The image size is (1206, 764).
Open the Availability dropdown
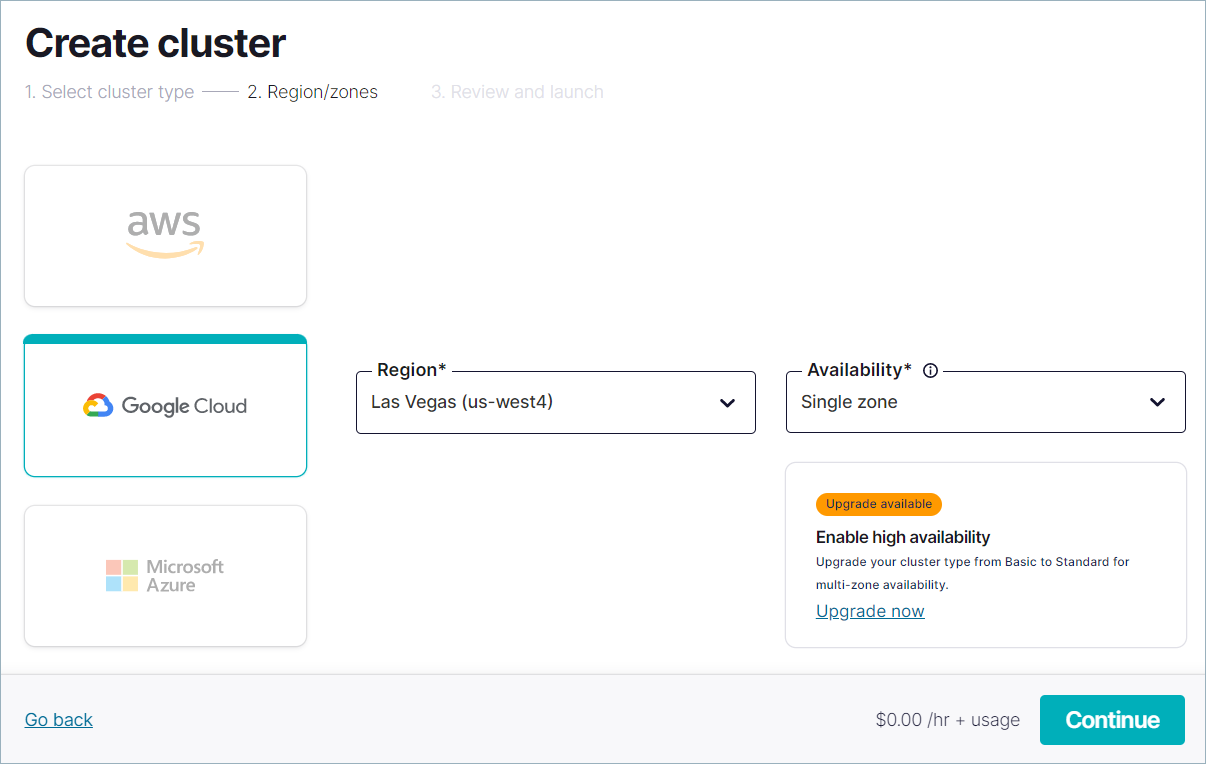click(x=986, y=402)
